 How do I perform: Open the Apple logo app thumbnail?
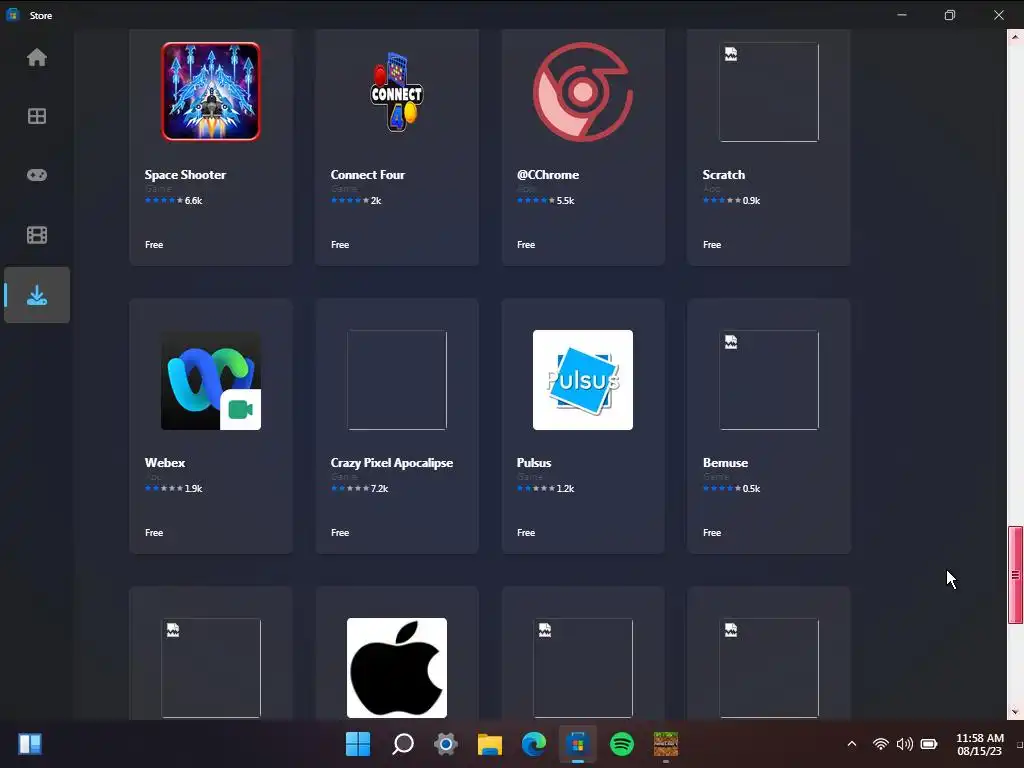tap(397, 667)
